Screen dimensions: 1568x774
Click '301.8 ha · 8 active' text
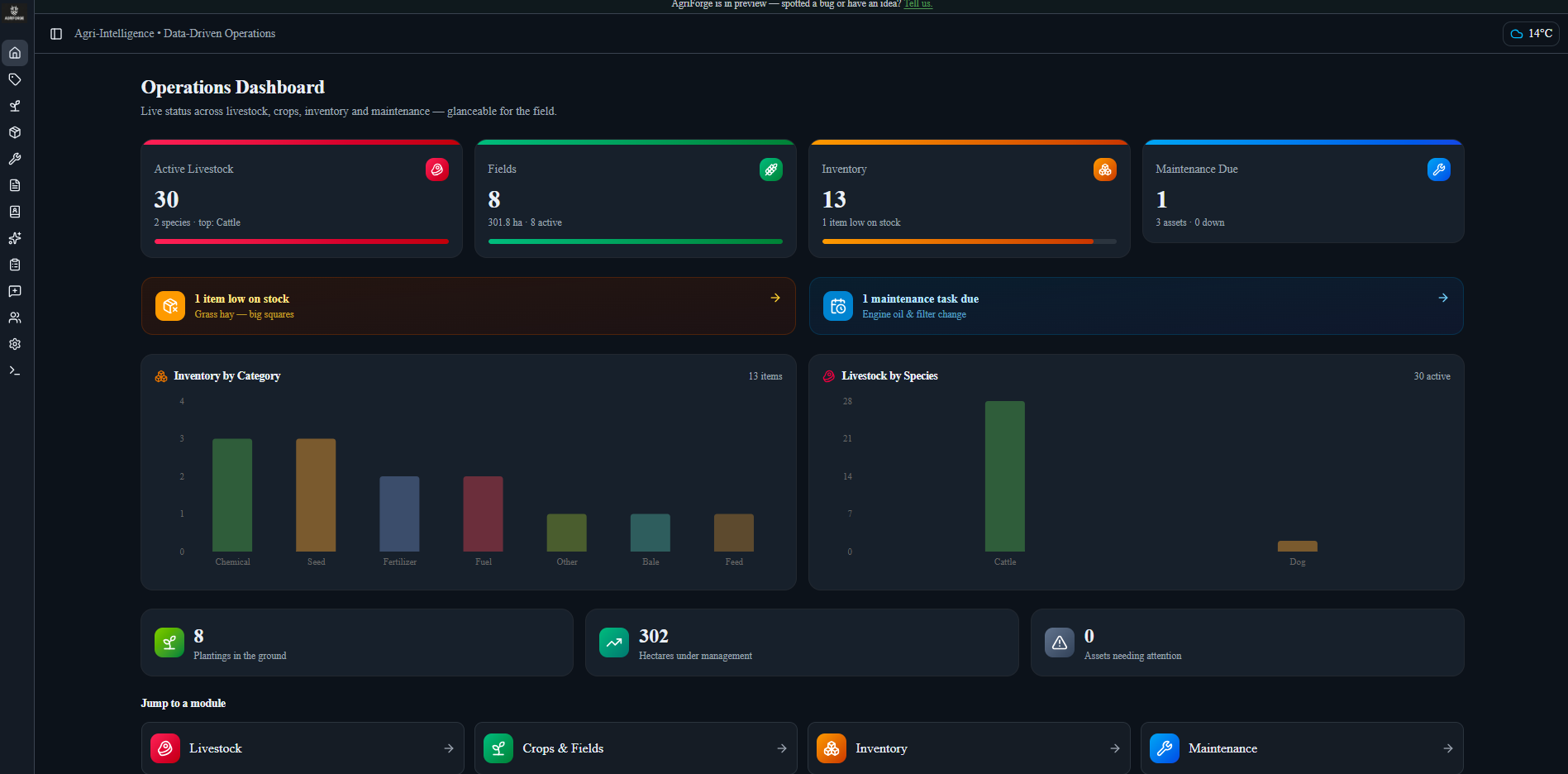tap(525, 222)
